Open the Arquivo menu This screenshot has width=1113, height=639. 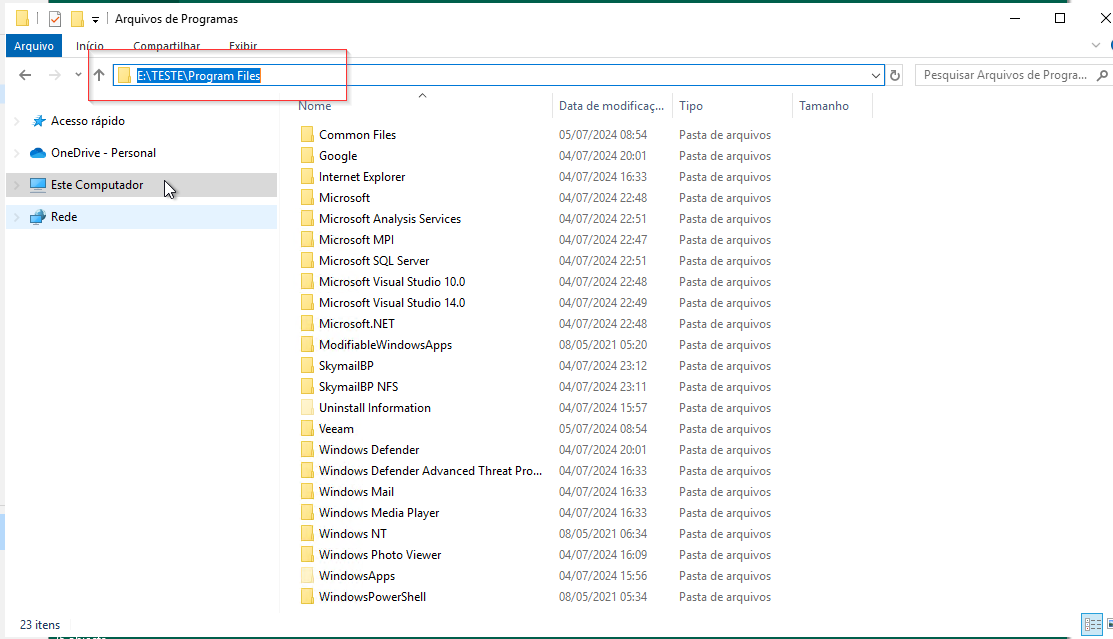point(34,45)
